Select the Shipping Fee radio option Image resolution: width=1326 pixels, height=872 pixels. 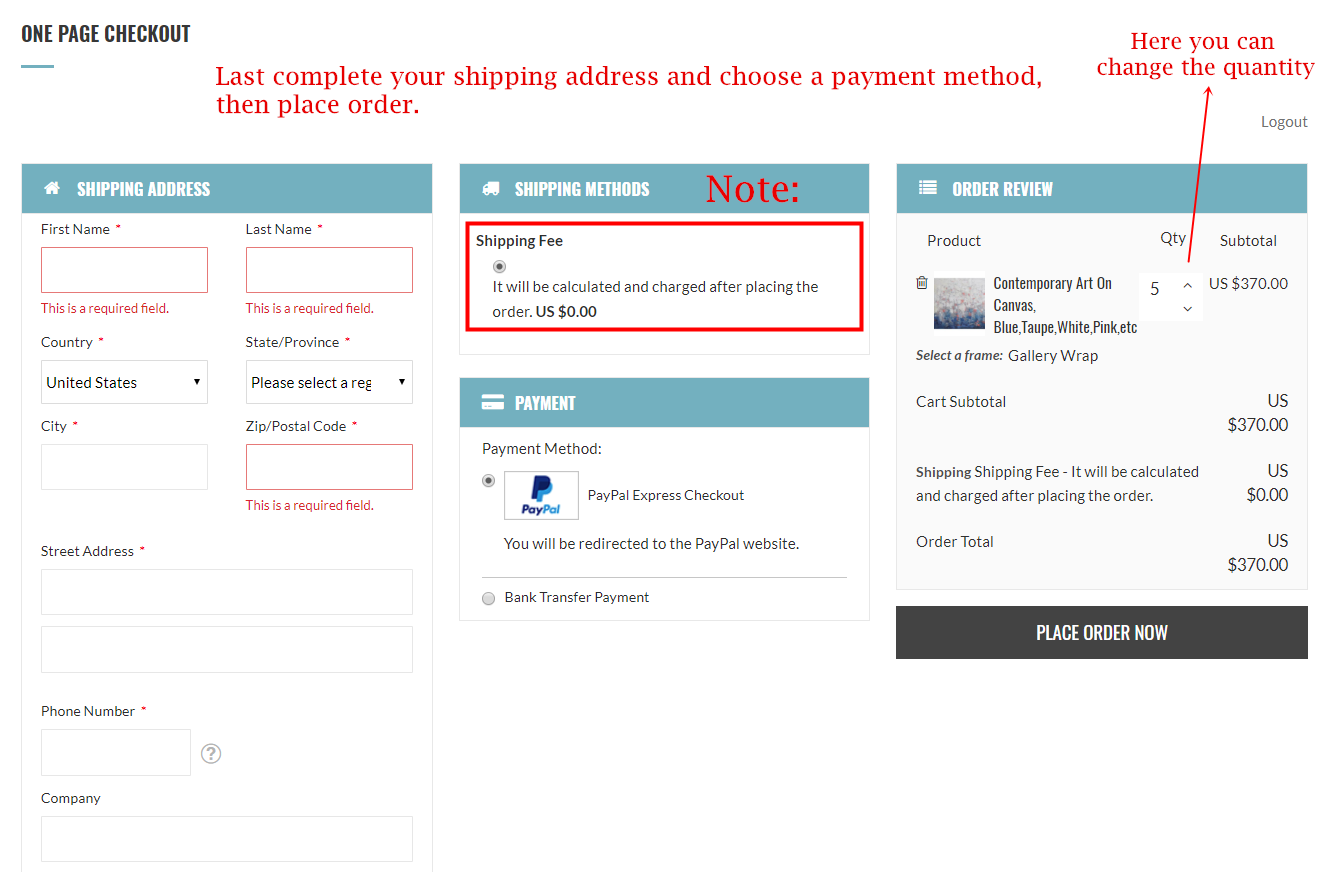point(499,266)
